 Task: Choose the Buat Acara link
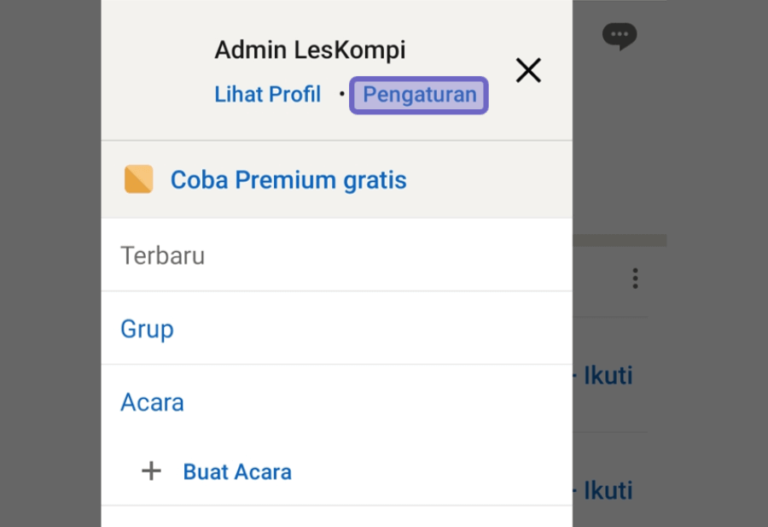237,472
